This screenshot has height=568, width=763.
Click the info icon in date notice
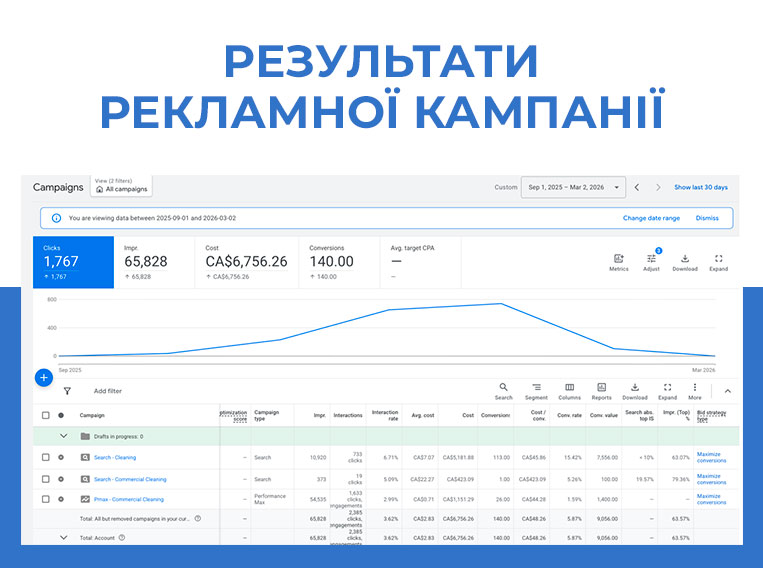[x=56, y=218]
